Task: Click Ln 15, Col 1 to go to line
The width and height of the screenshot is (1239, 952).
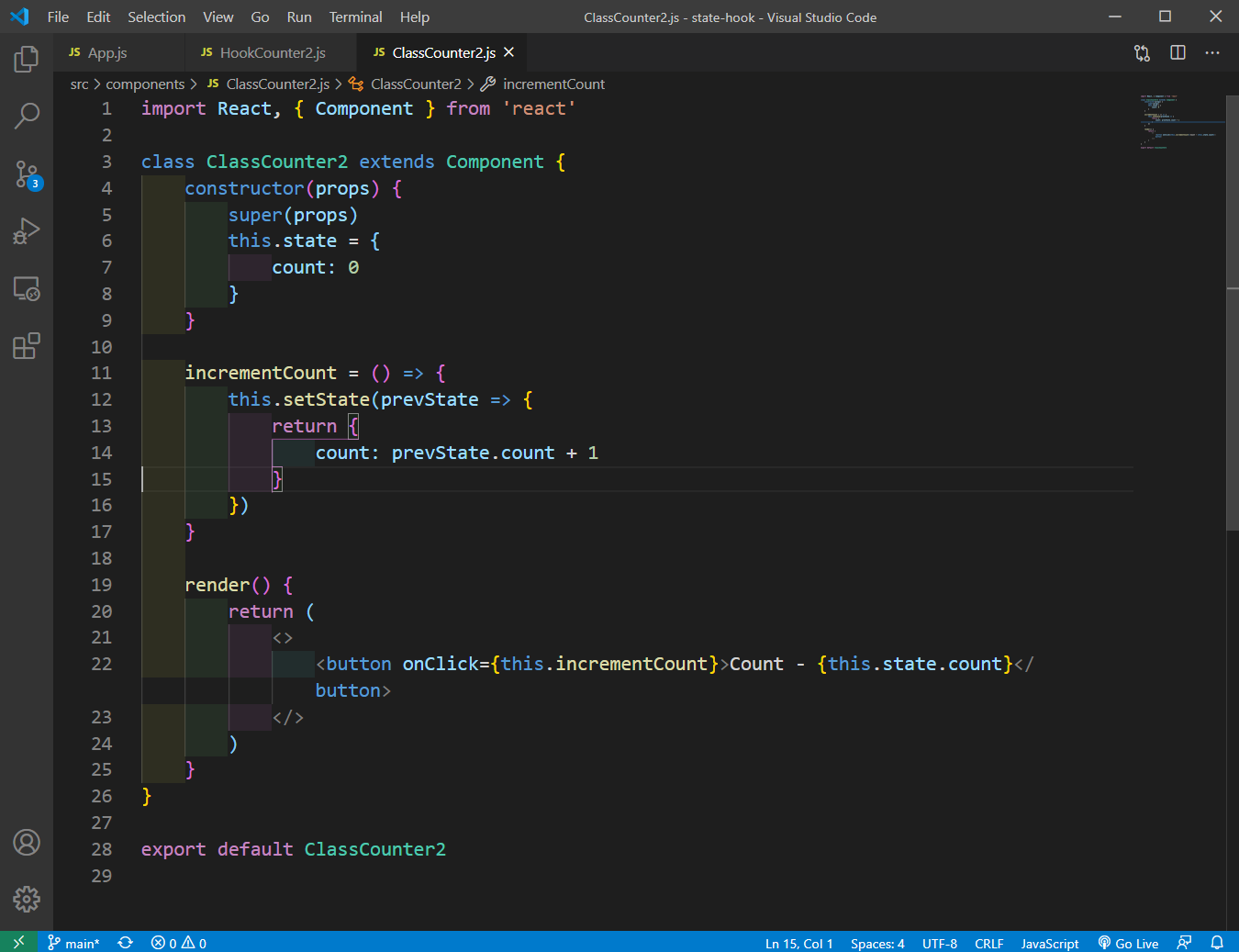Action: [799, 943]
